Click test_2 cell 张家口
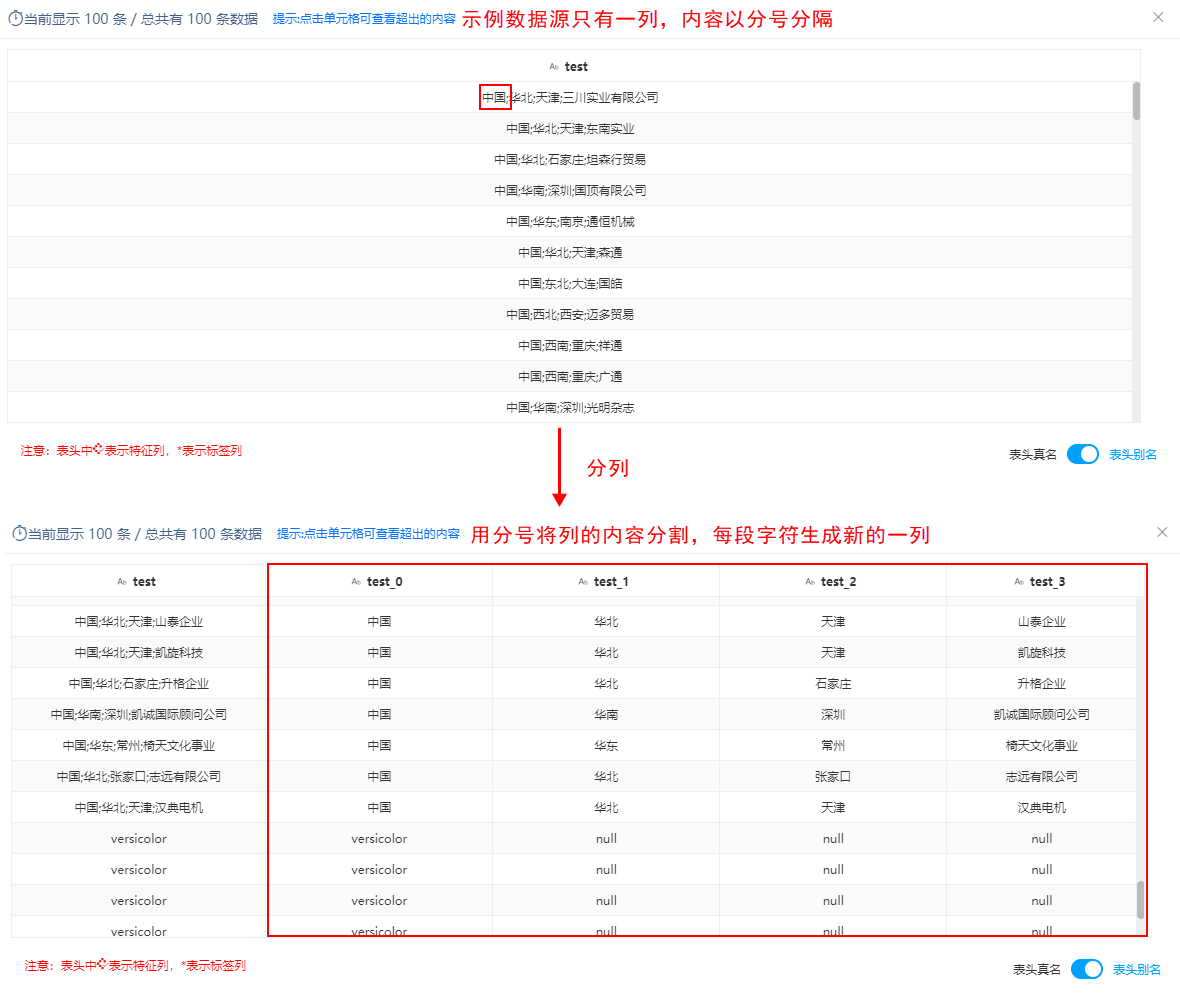The image size is (1180, 1004). pyautogui.click(x=833, y=776)
